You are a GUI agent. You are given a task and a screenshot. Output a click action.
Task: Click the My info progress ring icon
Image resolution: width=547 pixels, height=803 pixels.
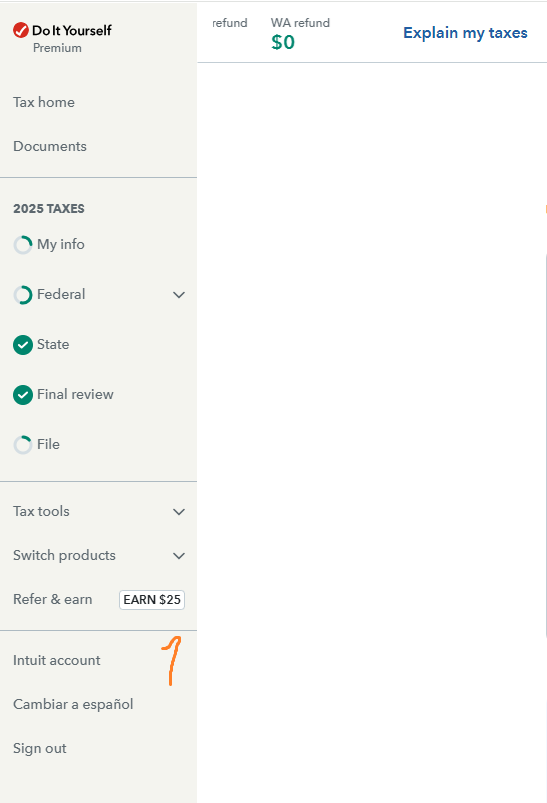tap(23, 245)
